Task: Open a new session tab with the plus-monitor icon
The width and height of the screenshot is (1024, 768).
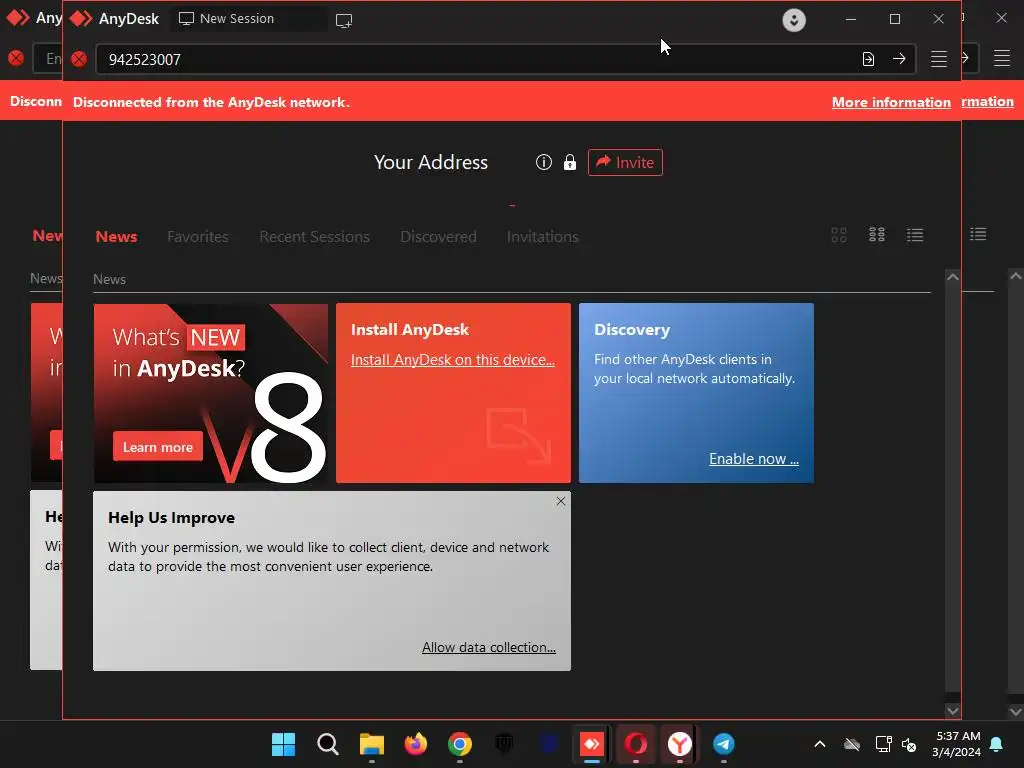Action: [344, 20]
